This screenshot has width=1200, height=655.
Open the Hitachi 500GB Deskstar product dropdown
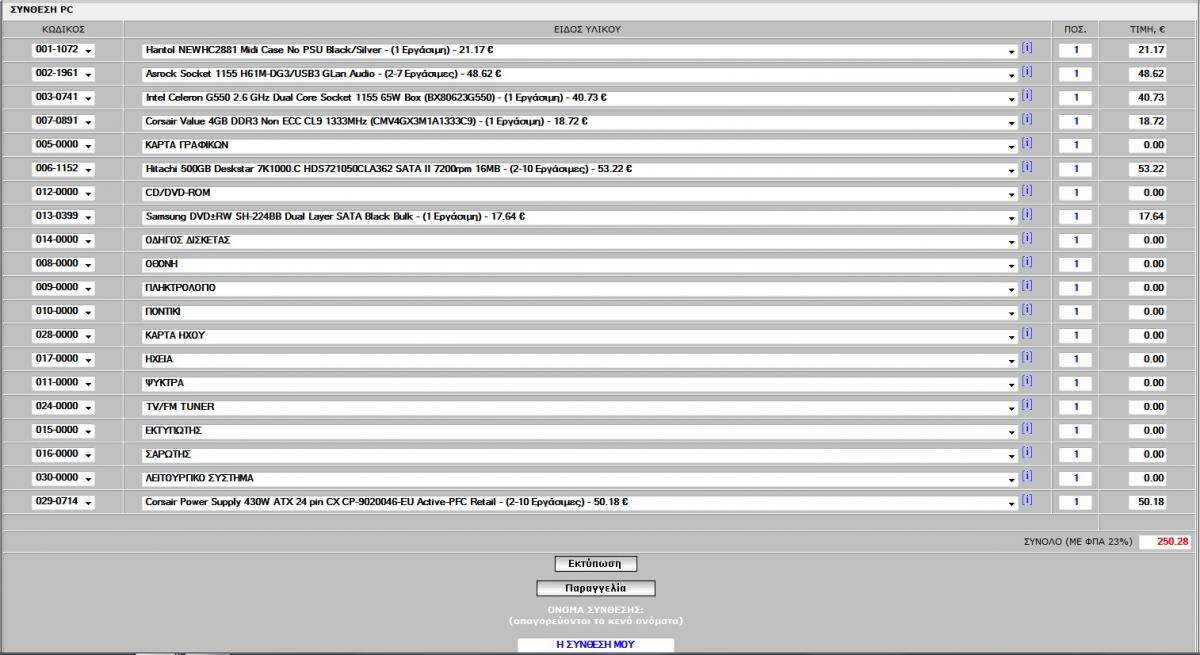click(580, 169)
